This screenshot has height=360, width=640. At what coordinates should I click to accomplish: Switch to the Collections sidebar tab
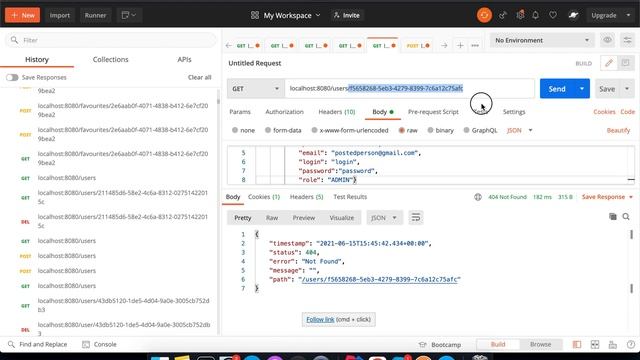click(110, 60)
